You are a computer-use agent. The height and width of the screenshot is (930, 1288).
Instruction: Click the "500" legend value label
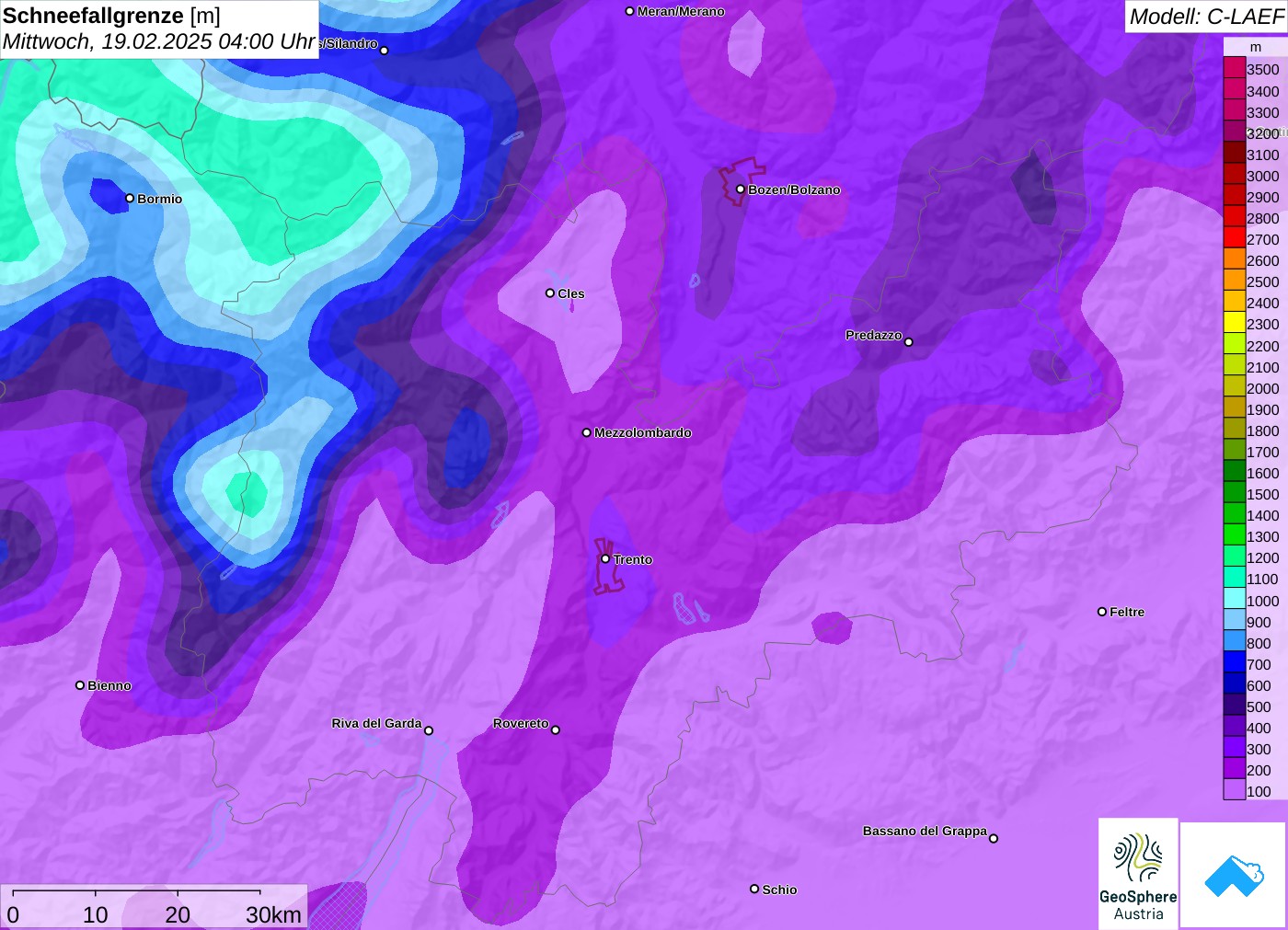1259,706
